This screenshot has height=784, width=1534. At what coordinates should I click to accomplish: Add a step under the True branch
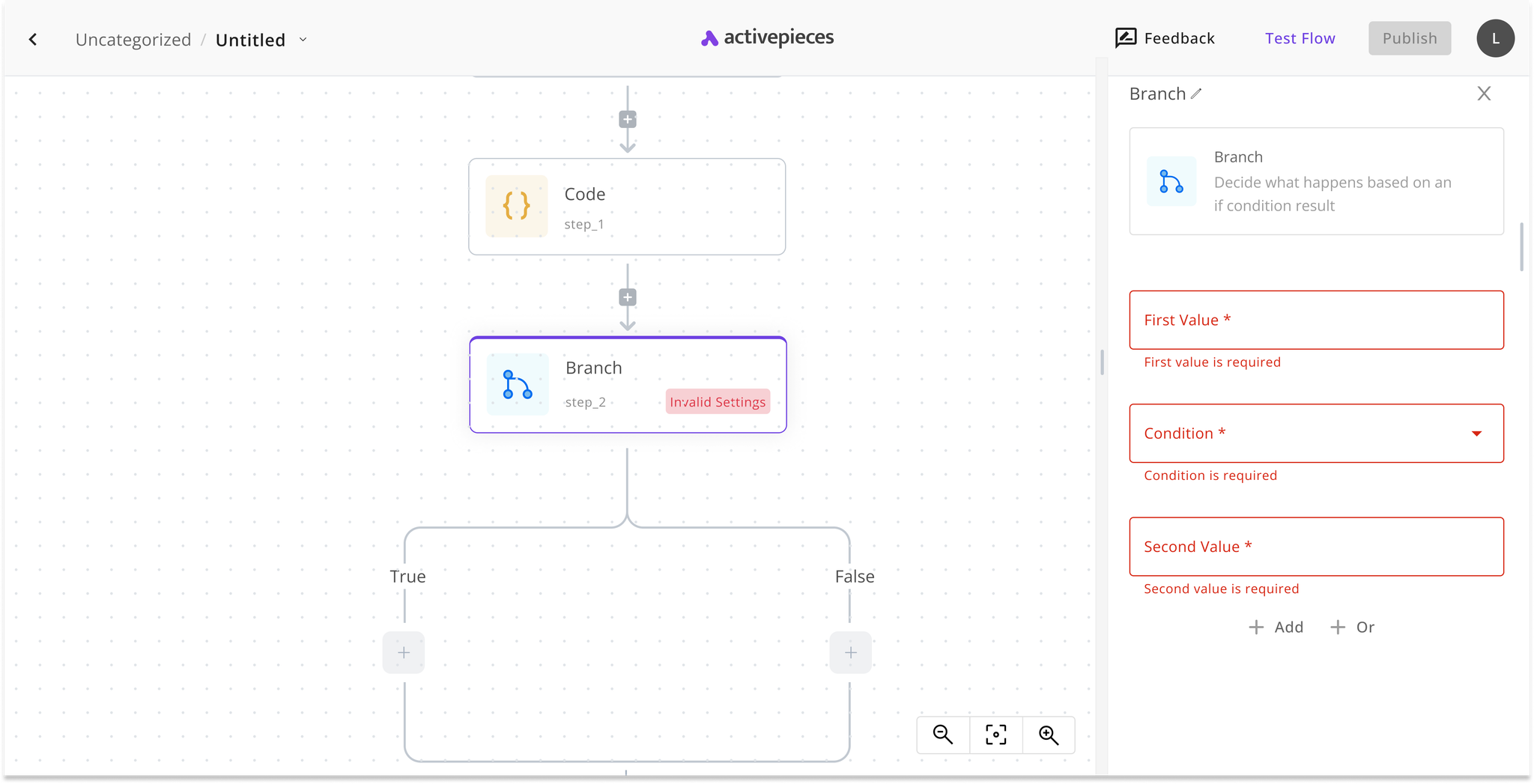[x=404, y=652]
